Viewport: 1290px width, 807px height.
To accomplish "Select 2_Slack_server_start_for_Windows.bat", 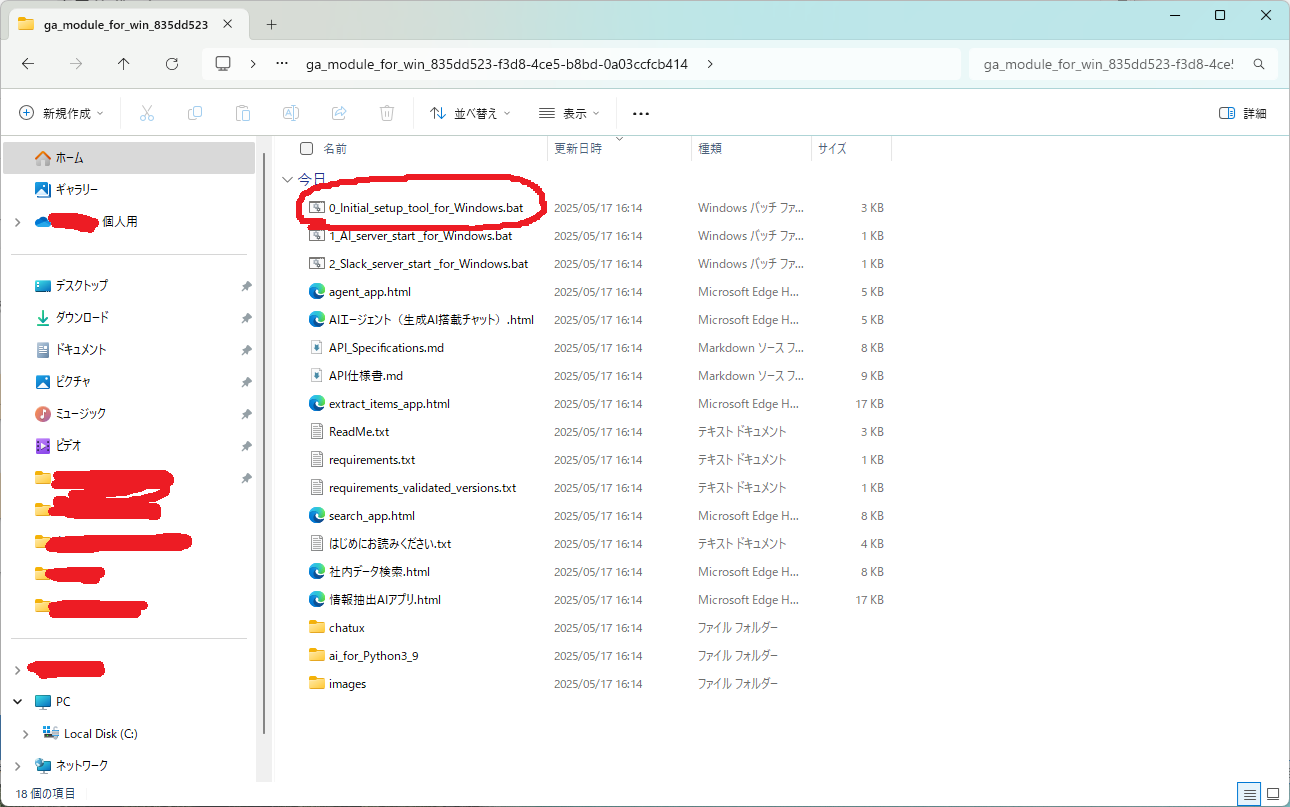I will 428,264.
